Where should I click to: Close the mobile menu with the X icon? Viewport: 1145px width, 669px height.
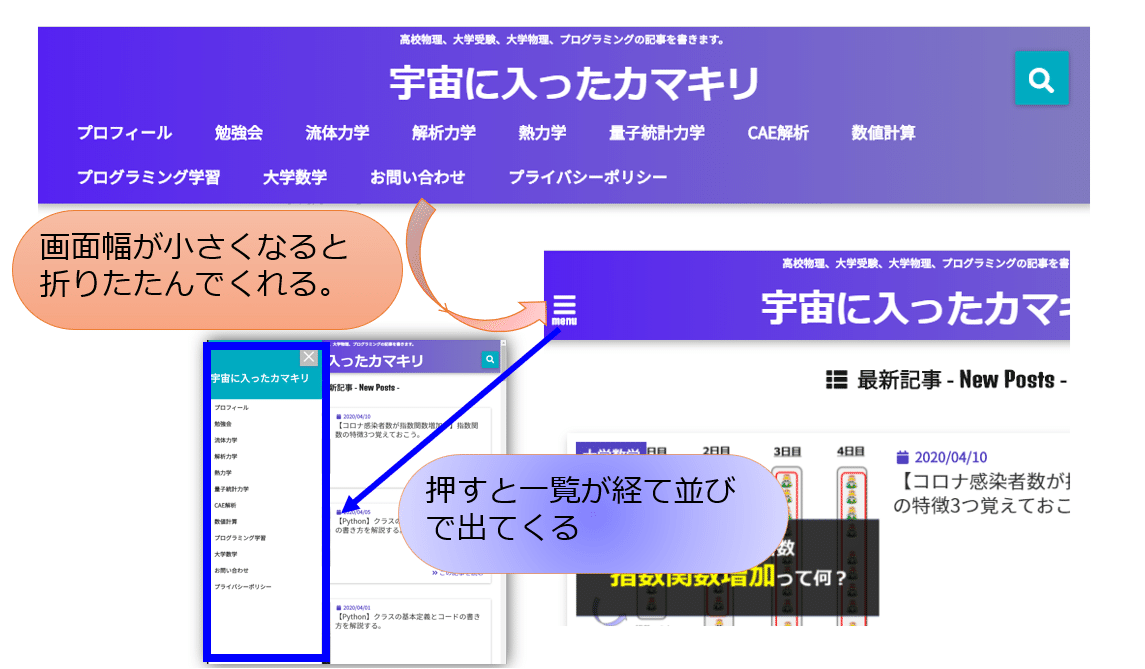point(310,358)
